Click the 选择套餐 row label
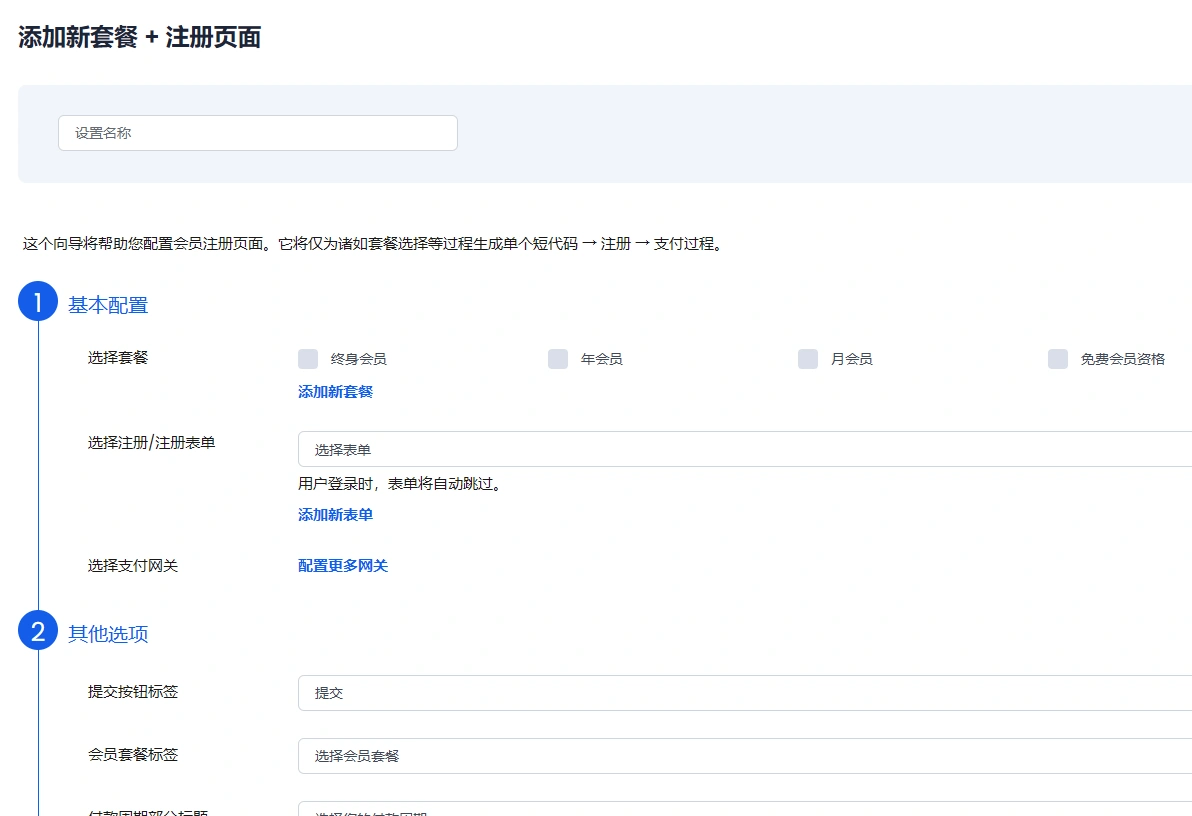This screenshot has height=816, width=1192. point(116,357)
